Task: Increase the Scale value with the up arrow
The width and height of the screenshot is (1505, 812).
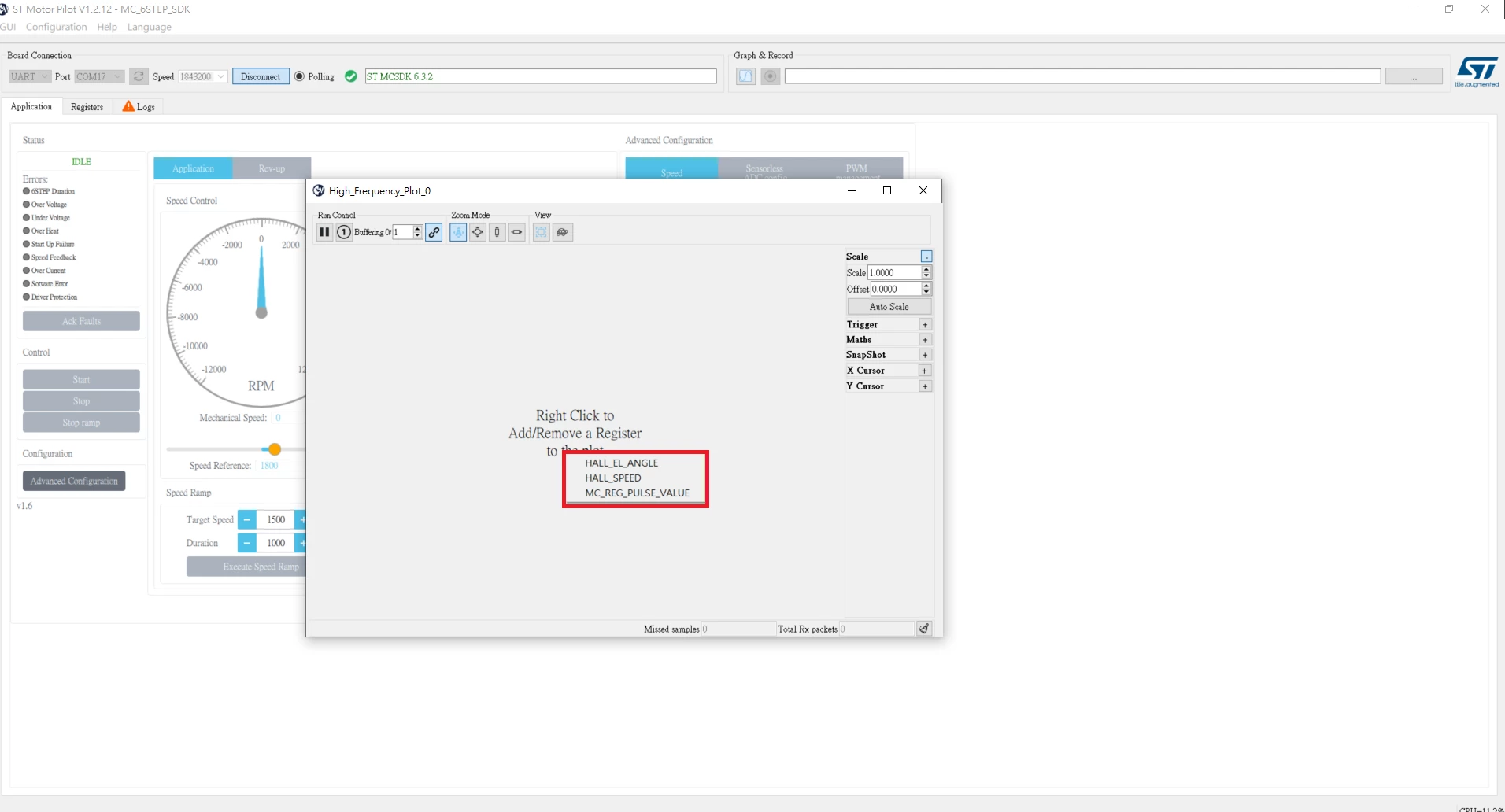Action: click(x=926, y=269)
